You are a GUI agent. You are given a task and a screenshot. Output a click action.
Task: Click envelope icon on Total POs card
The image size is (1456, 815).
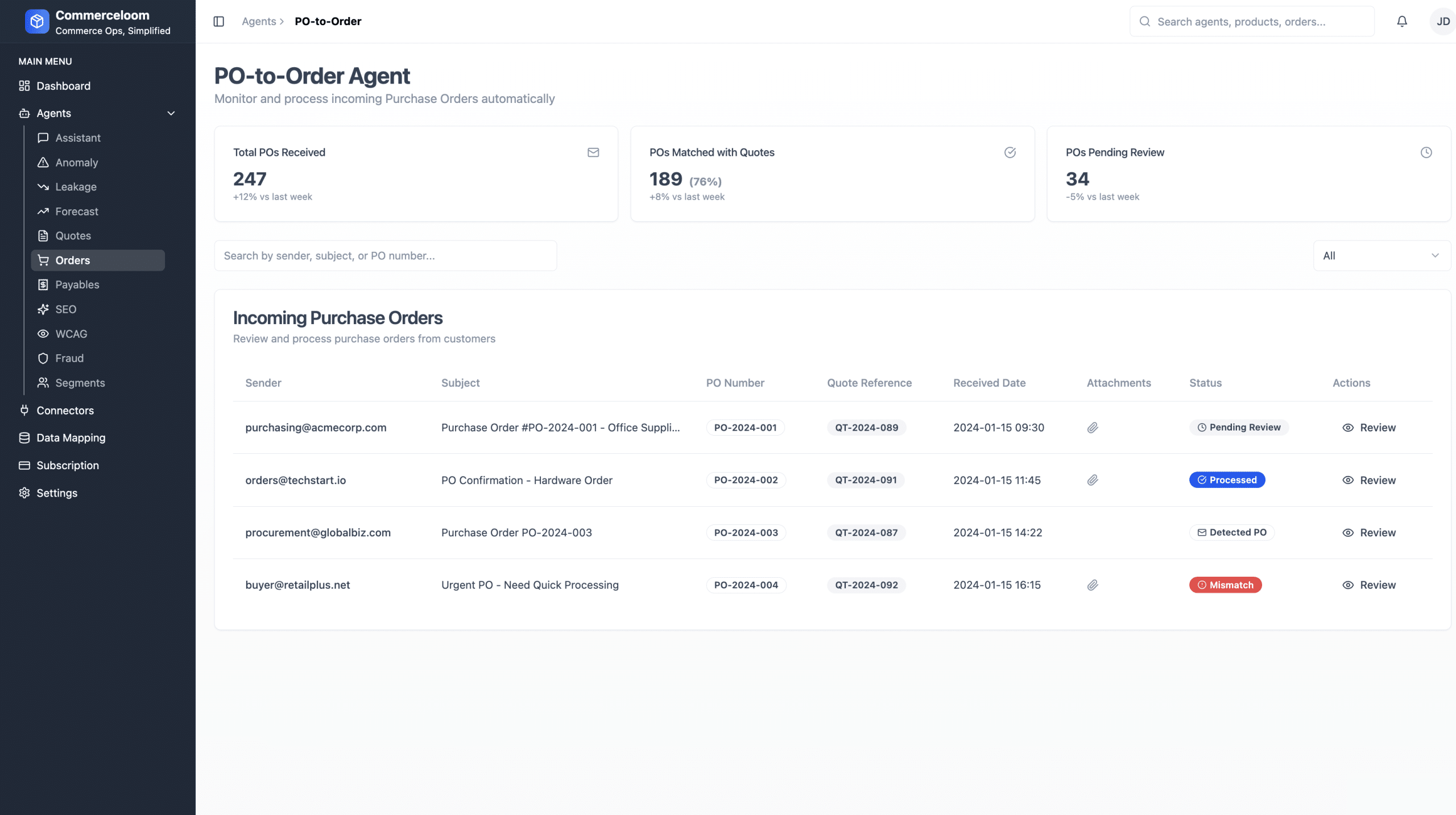[593, 152]
